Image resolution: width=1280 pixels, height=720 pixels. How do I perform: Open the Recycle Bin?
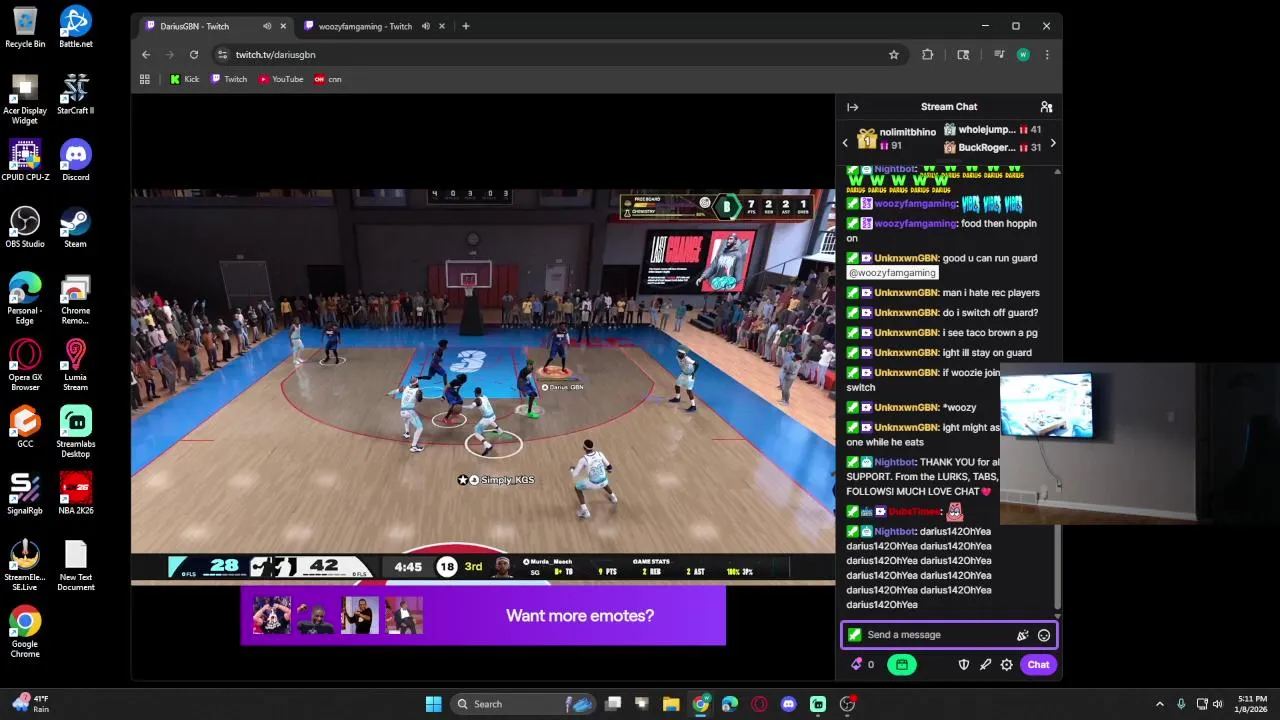coord(25,27)
